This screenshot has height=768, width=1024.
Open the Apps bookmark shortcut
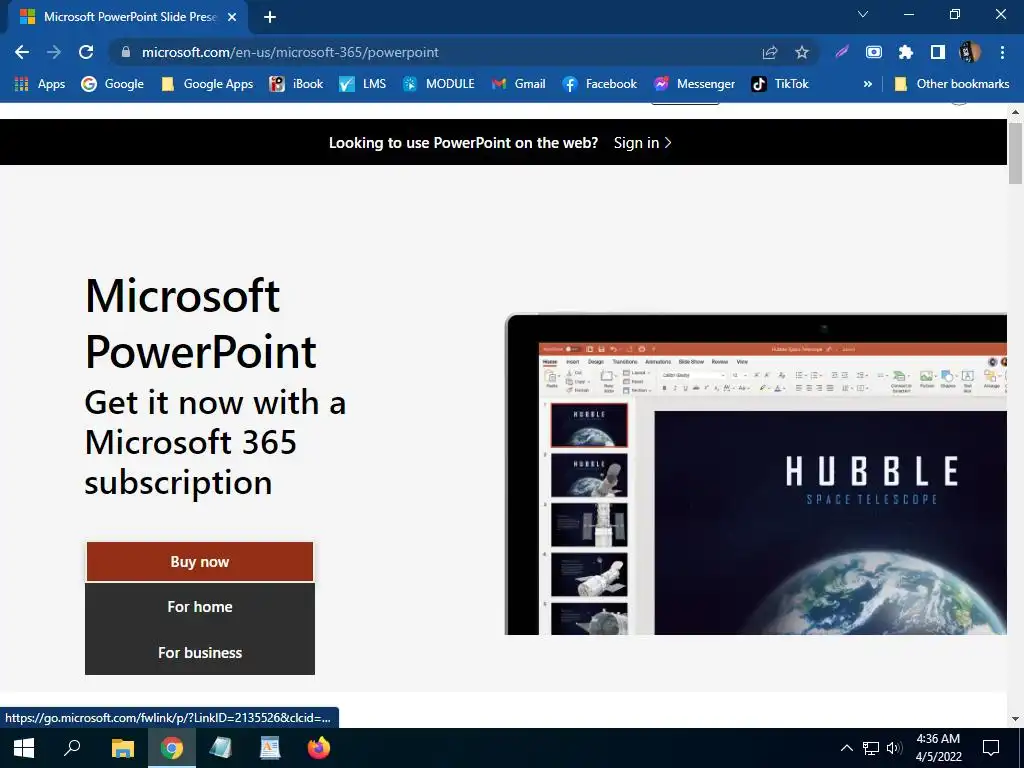pyautogui.click(x=40, y=84)
